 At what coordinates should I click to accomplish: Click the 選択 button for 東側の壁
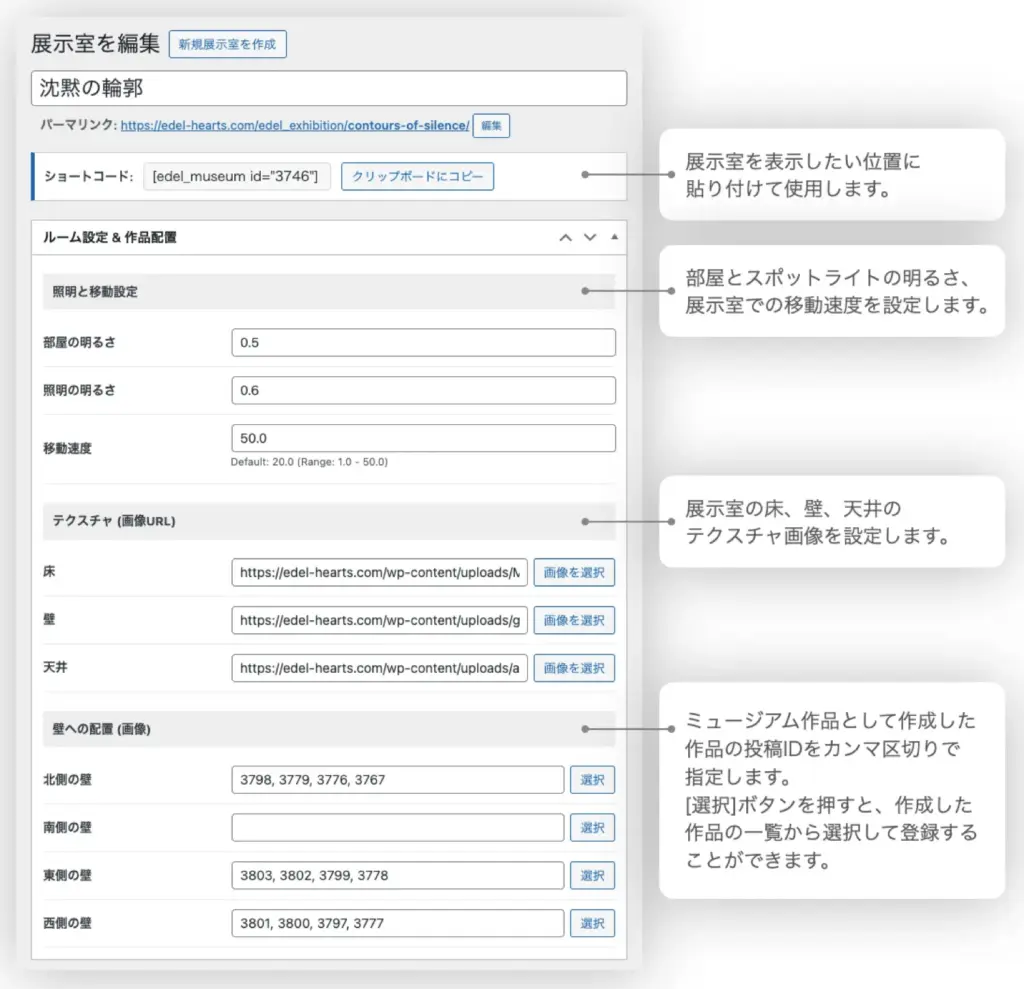[592, 875]
